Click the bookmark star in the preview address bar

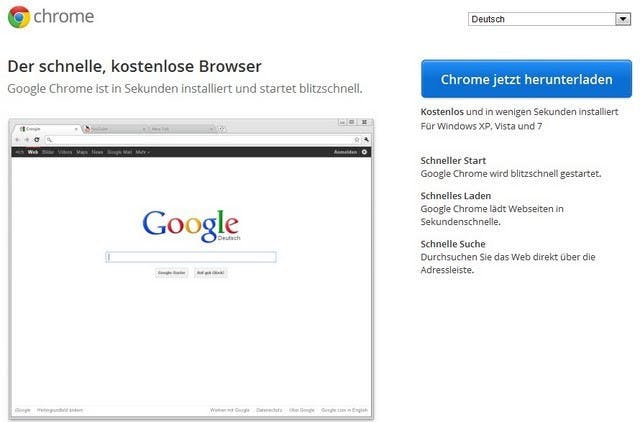(357, 140)
